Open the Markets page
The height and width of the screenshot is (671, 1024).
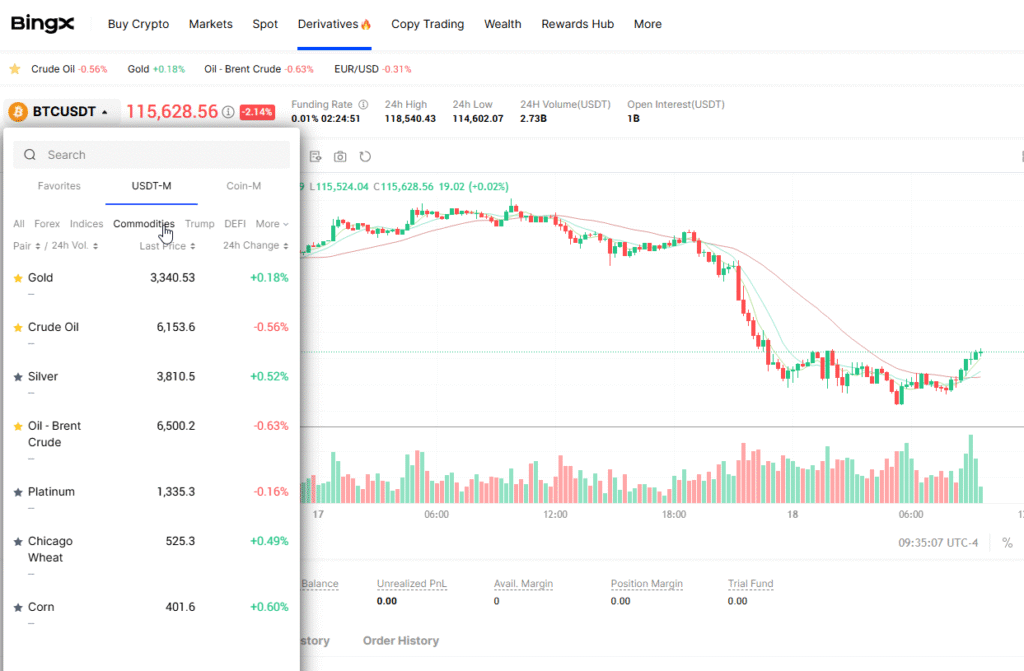click(x=210, y=24)
